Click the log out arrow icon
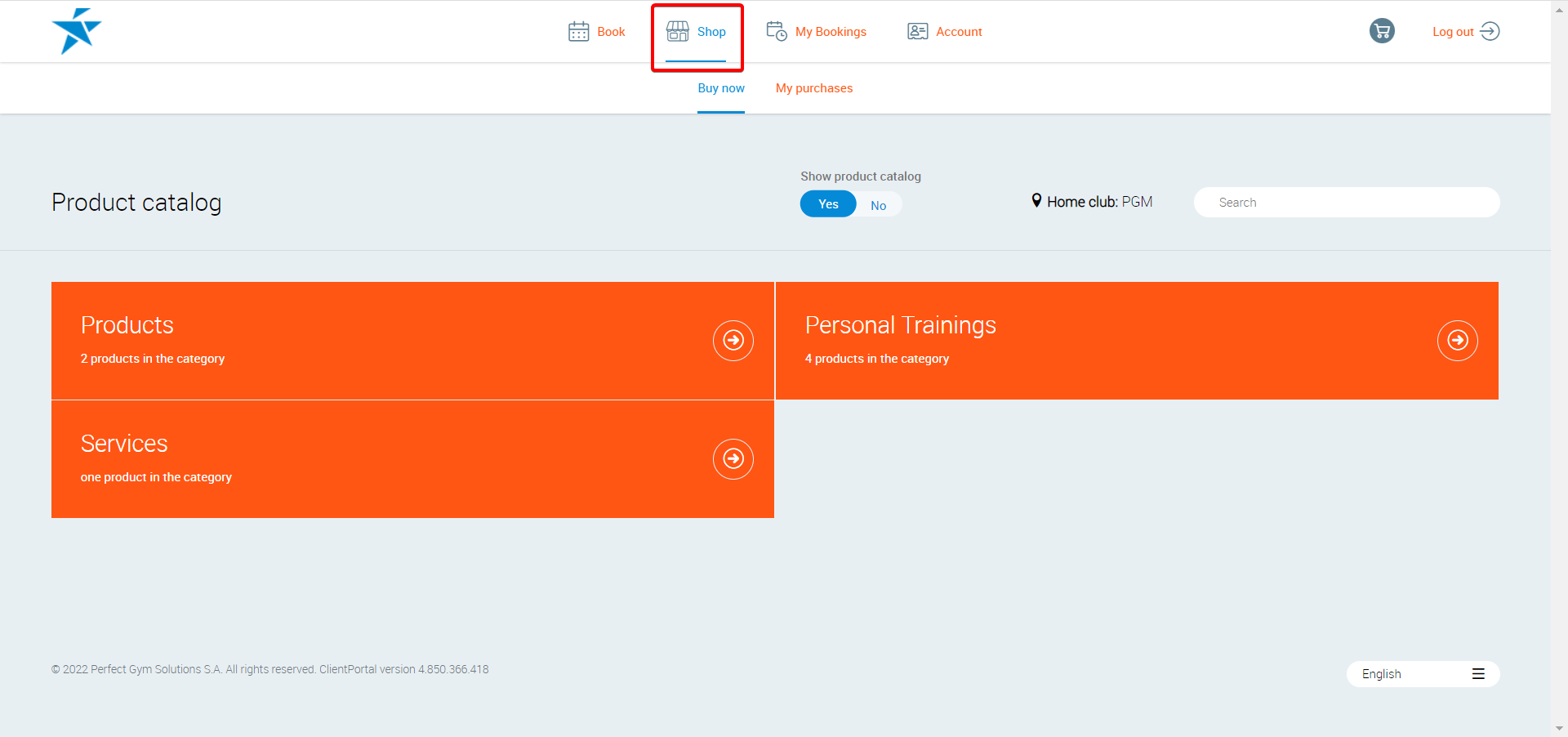The height and width of the screenshot is (737, 1568). [1490, 31]
